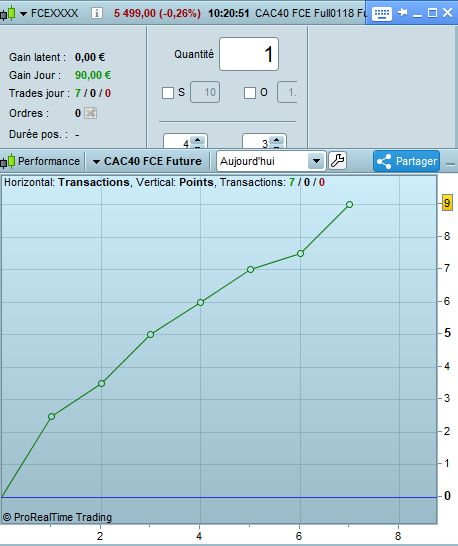The height and width of the screenshot is (546, 458).
Task: Select the fourth transaction point at 6 points
Action: pyautogui.click(x=200, y=303)
